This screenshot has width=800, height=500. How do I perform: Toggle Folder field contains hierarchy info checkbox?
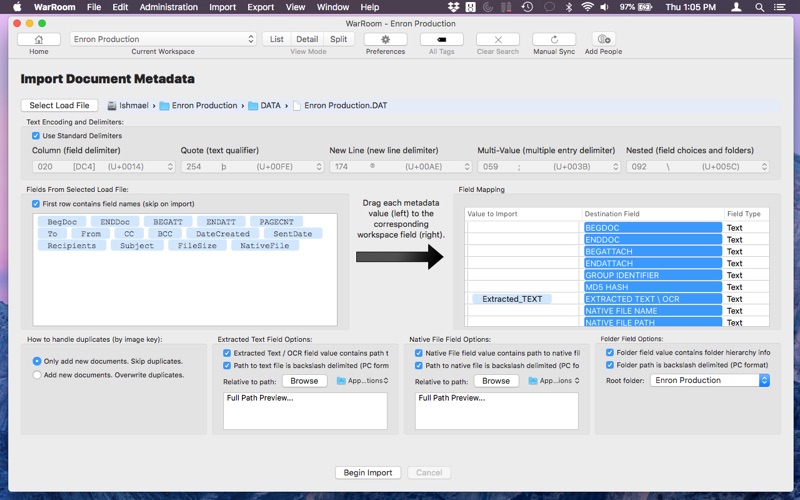[x=610, y=353]
